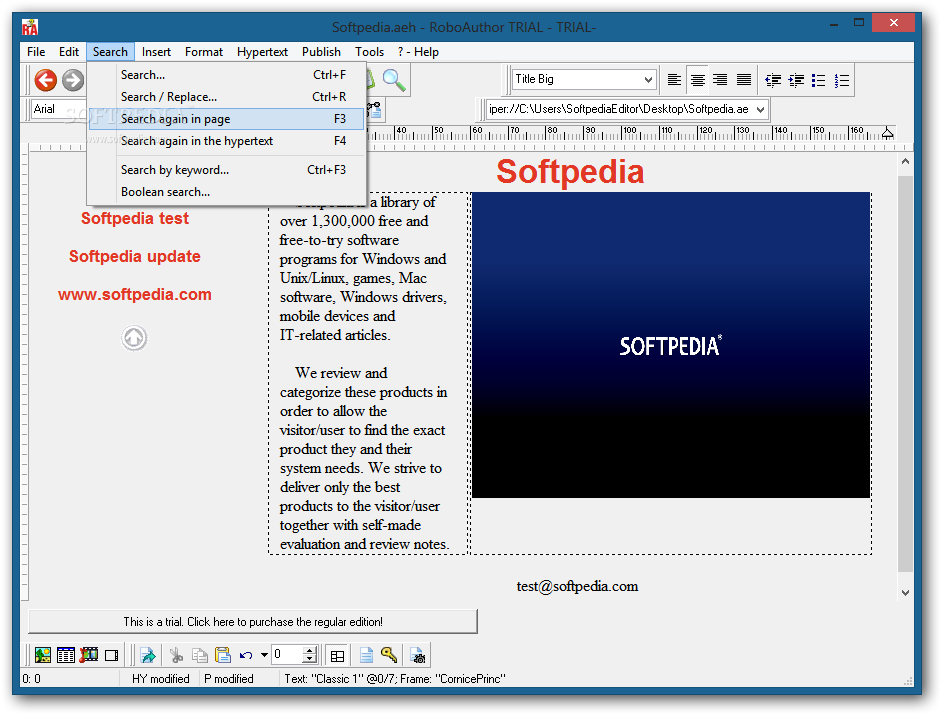The height and width of the screenshot is (715, 942).
Task: Open the undo history dropdown arrow
Action: click(264, 655)
